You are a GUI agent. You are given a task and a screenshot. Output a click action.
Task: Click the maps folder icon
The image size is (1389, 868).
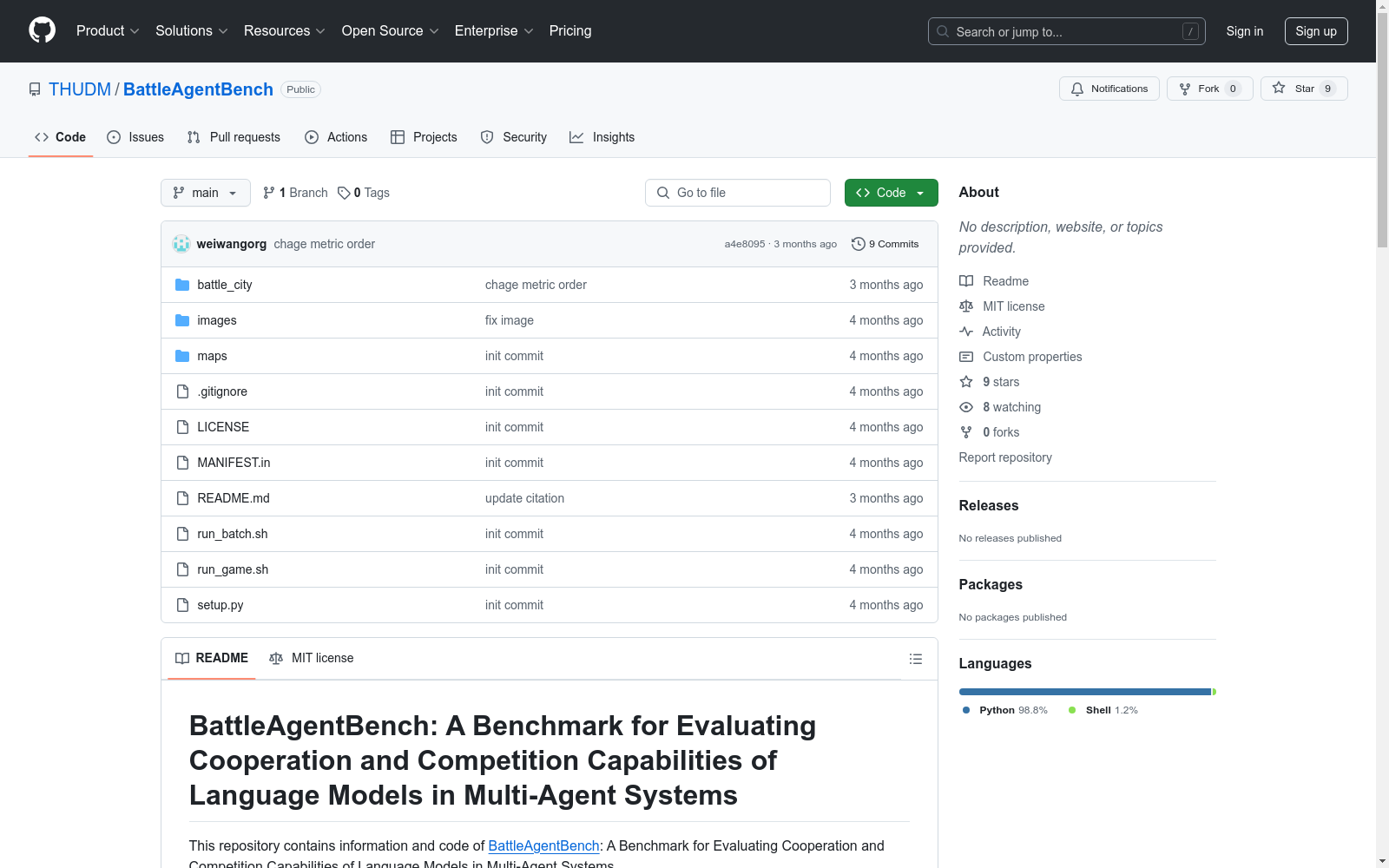pos(182,356)
